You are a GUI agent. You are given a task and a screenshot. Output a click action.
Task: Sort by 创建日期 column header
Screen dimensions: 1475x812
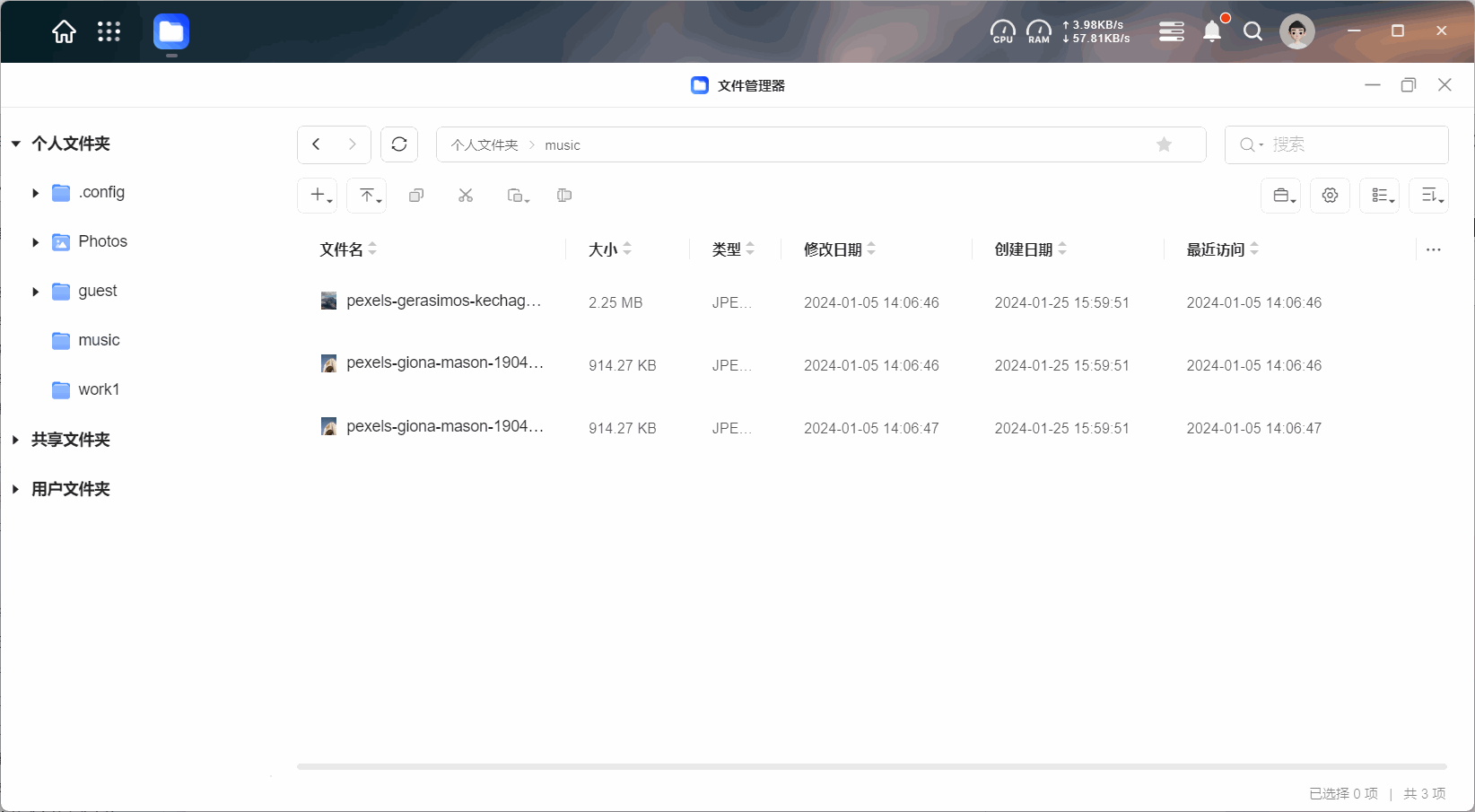point(1031,249)
